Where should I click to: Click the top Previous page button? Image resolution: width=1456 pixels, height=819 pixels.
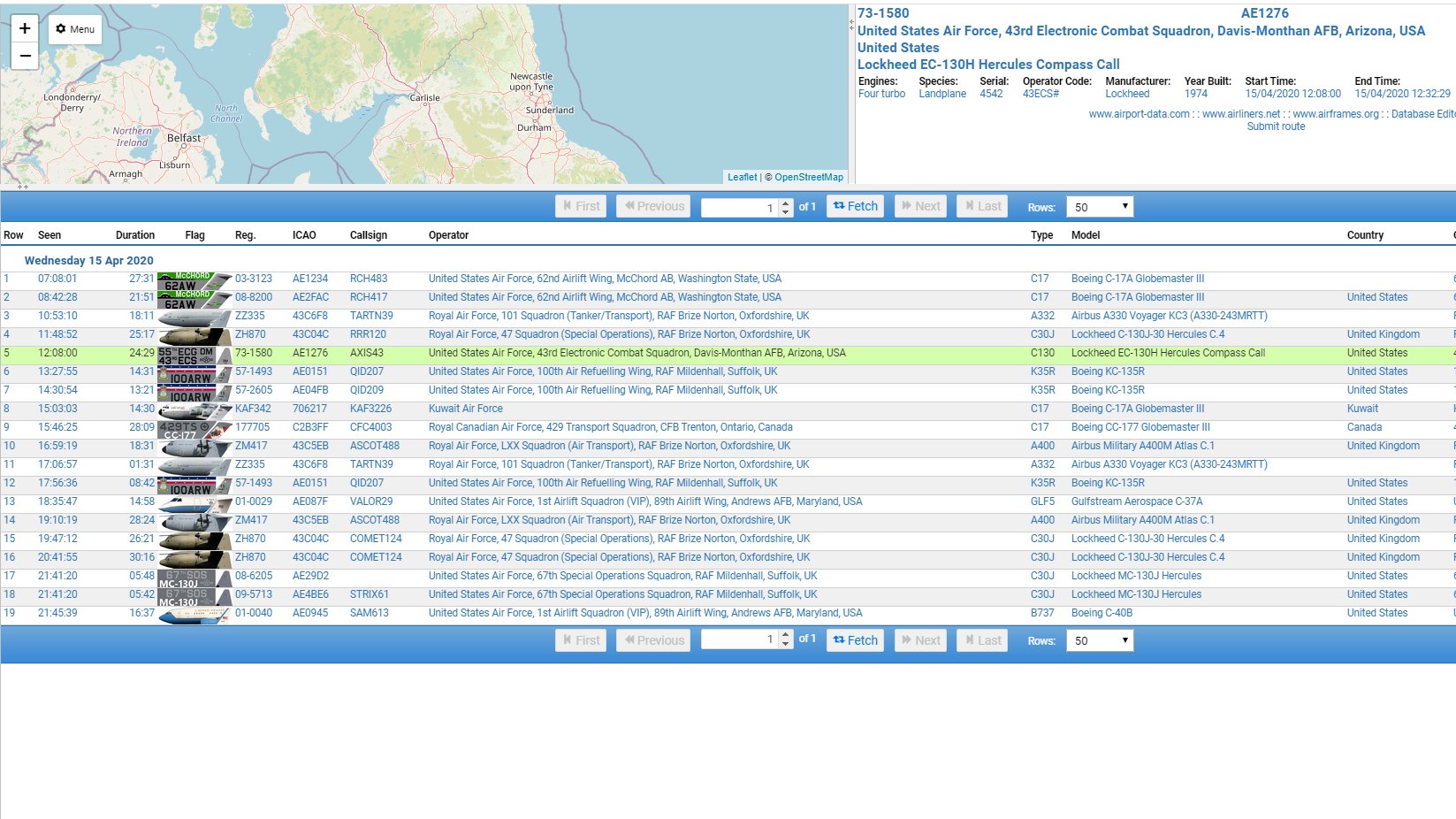[653, 206]
